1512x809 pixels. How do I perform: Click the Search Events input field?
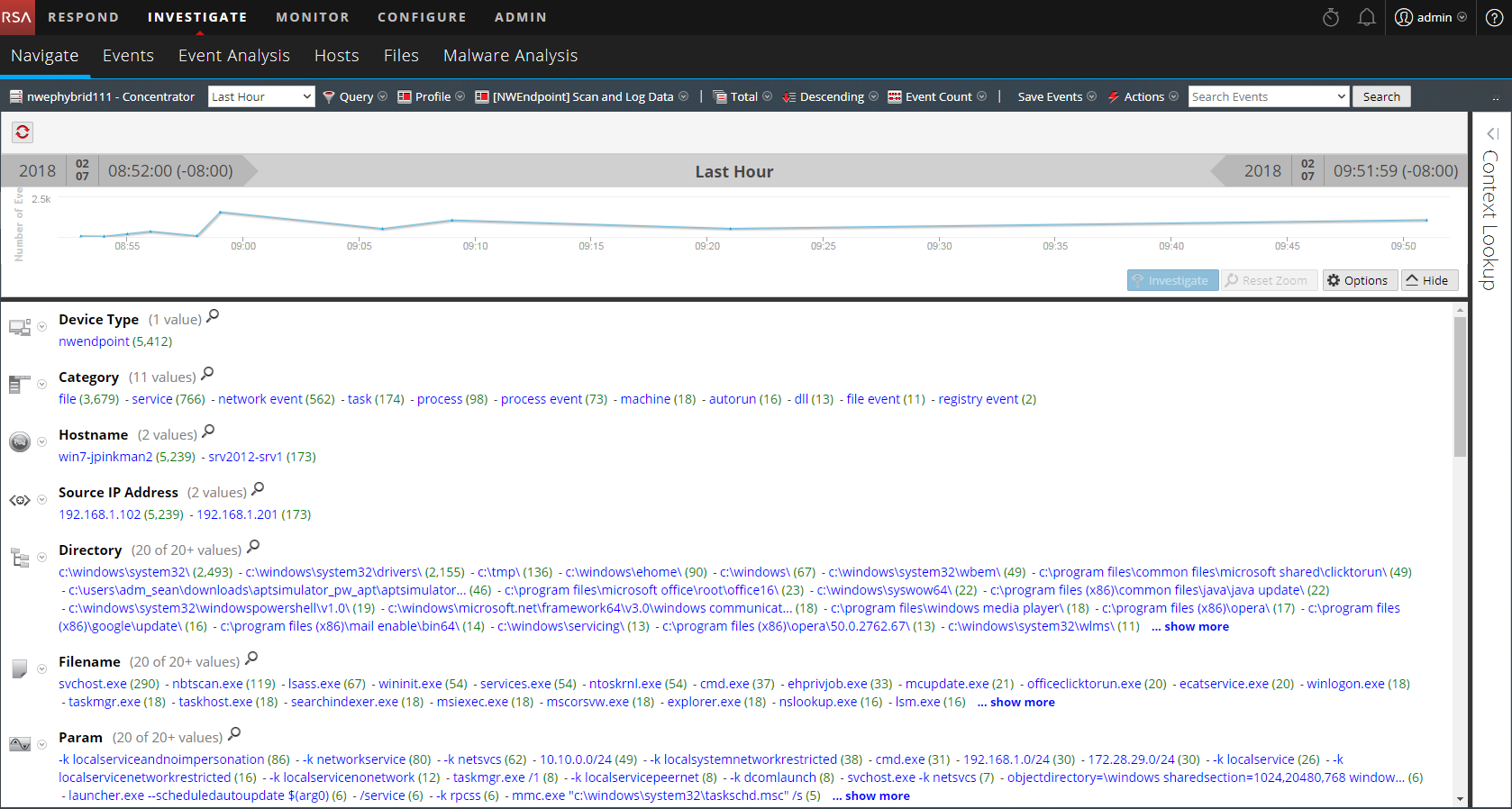1262,96
